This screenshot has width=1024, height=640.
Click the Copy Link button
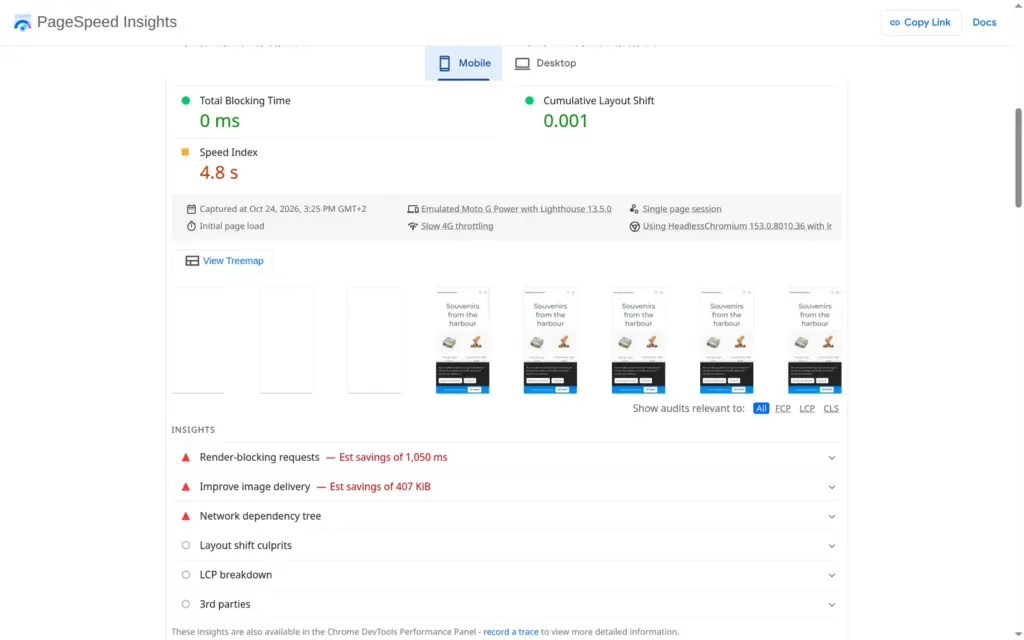[920, 22]
